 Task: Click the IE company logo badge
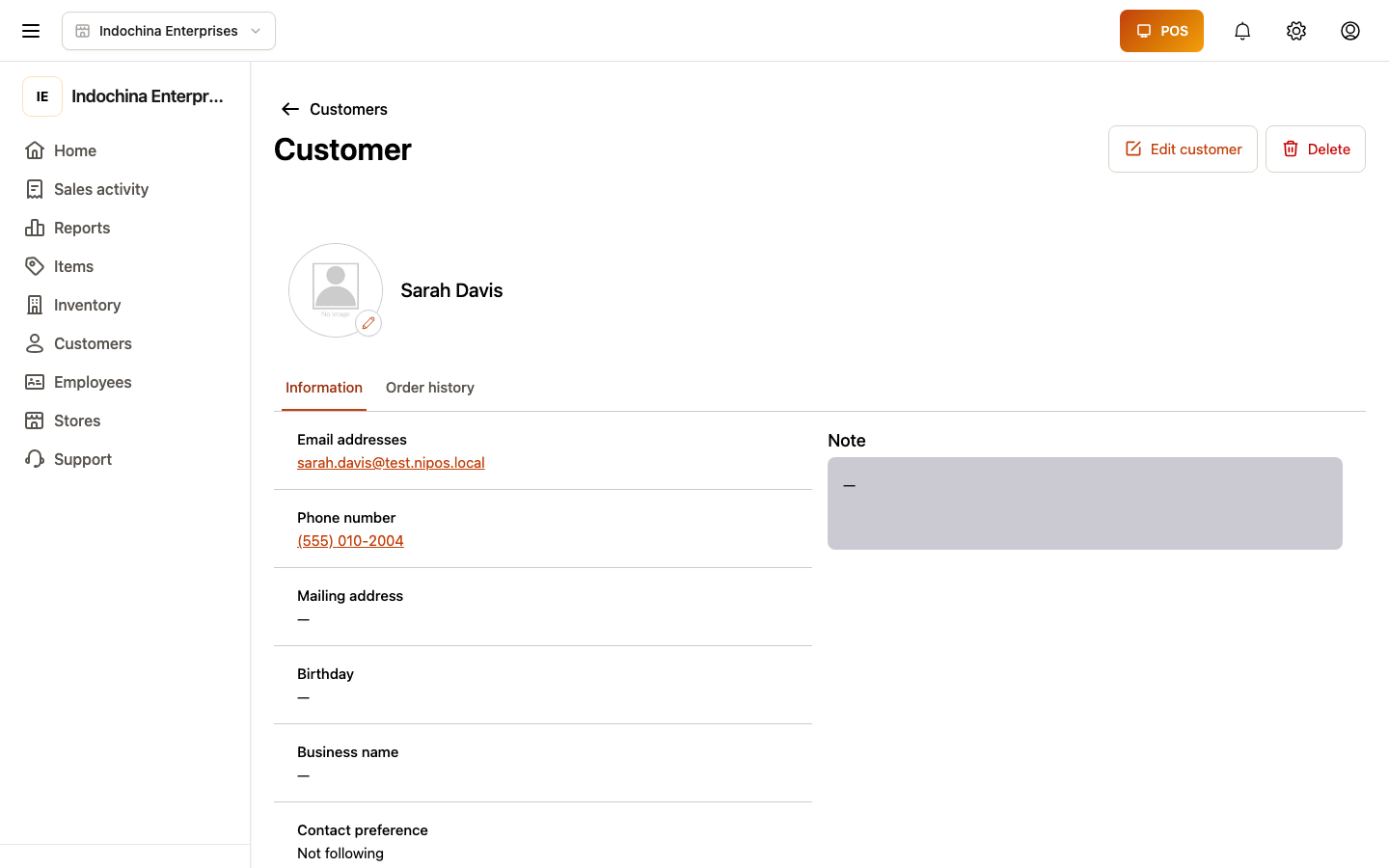point(42,96)
